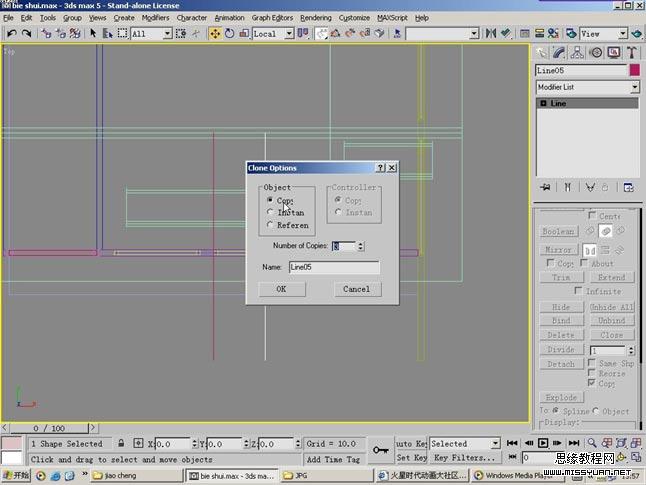This screenshot has height=485, width=646.
Task: Toggle the About Pivot checkbox
Action: pos(584,263)
